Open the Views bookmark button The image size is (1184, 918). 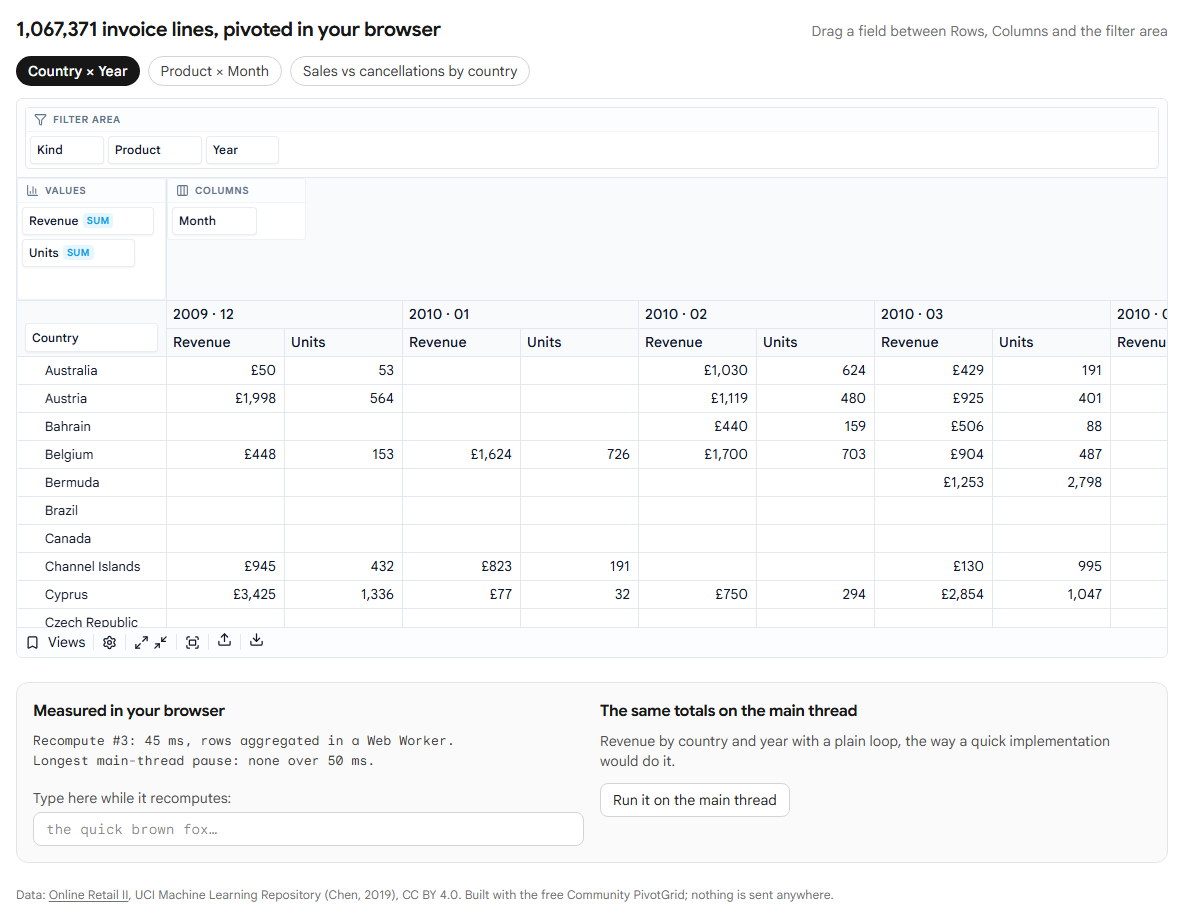click(x=56, y=642)
